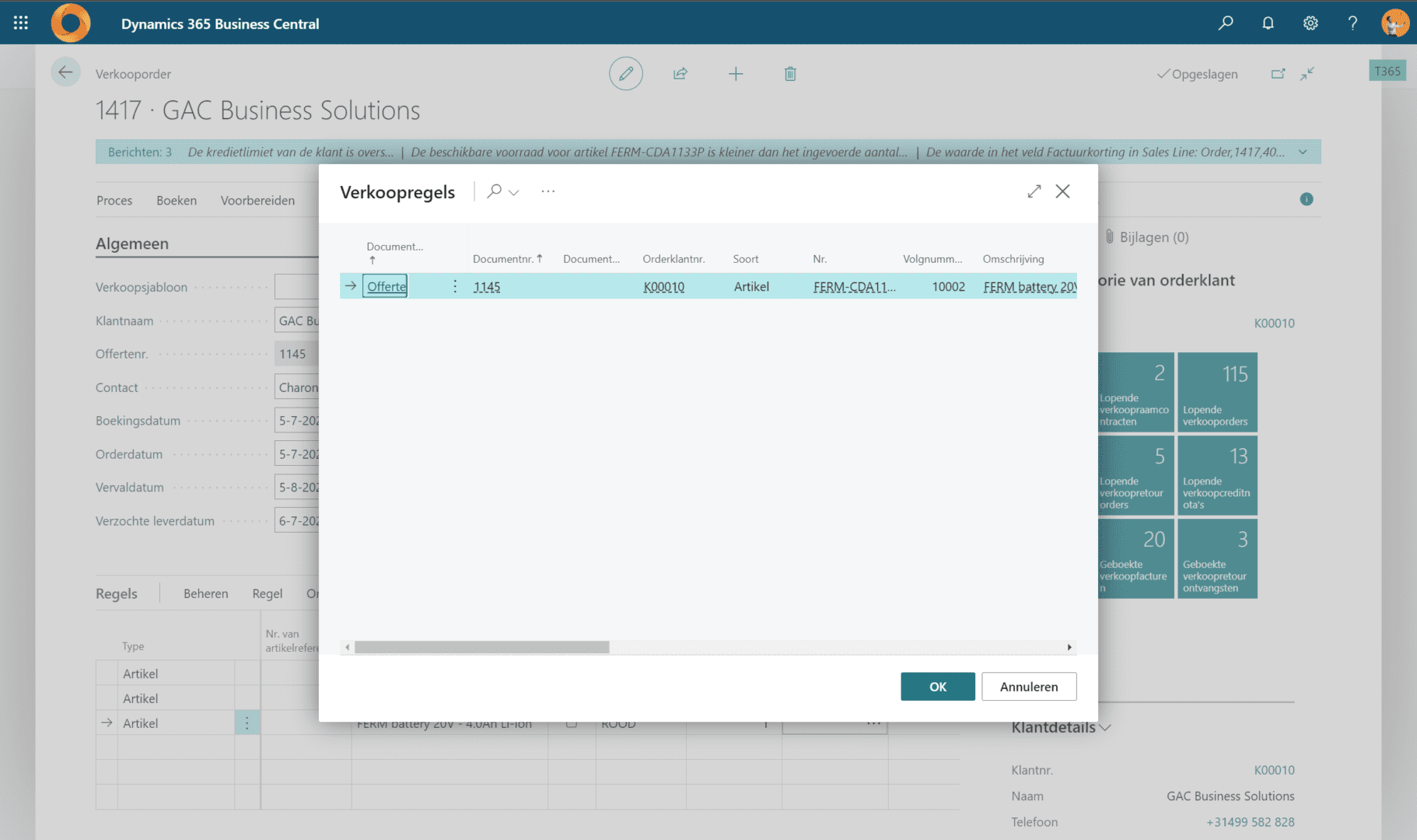Click the info icon on factbox pane
The width and height of the screenshot is (1417, 840).
(1307, 199)
